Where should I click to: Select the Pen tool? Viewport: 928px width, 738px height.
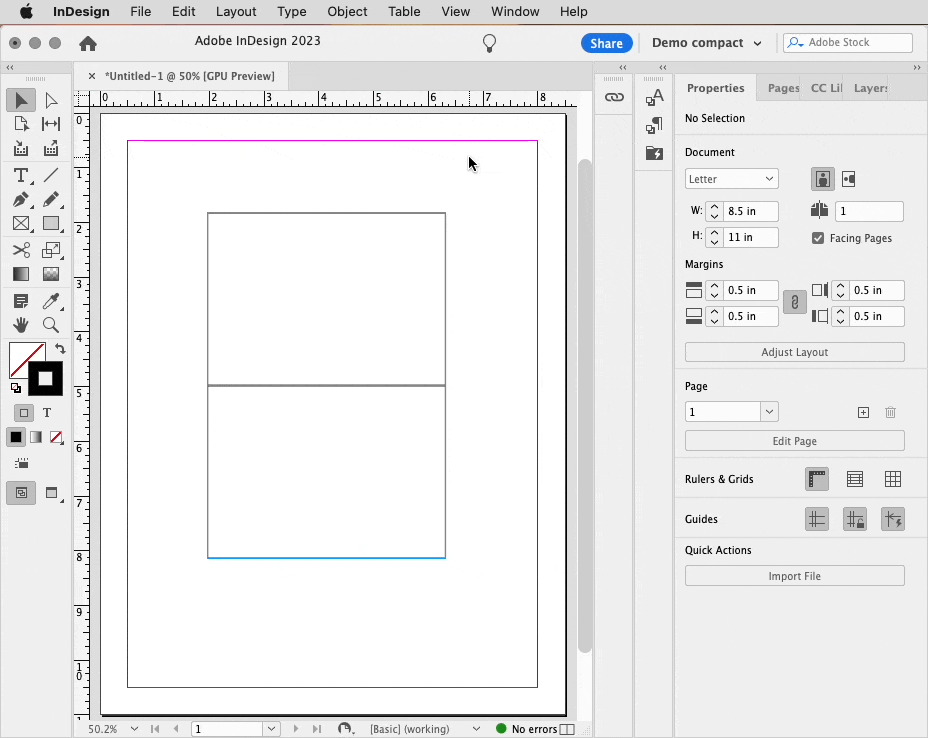(21, 199)
